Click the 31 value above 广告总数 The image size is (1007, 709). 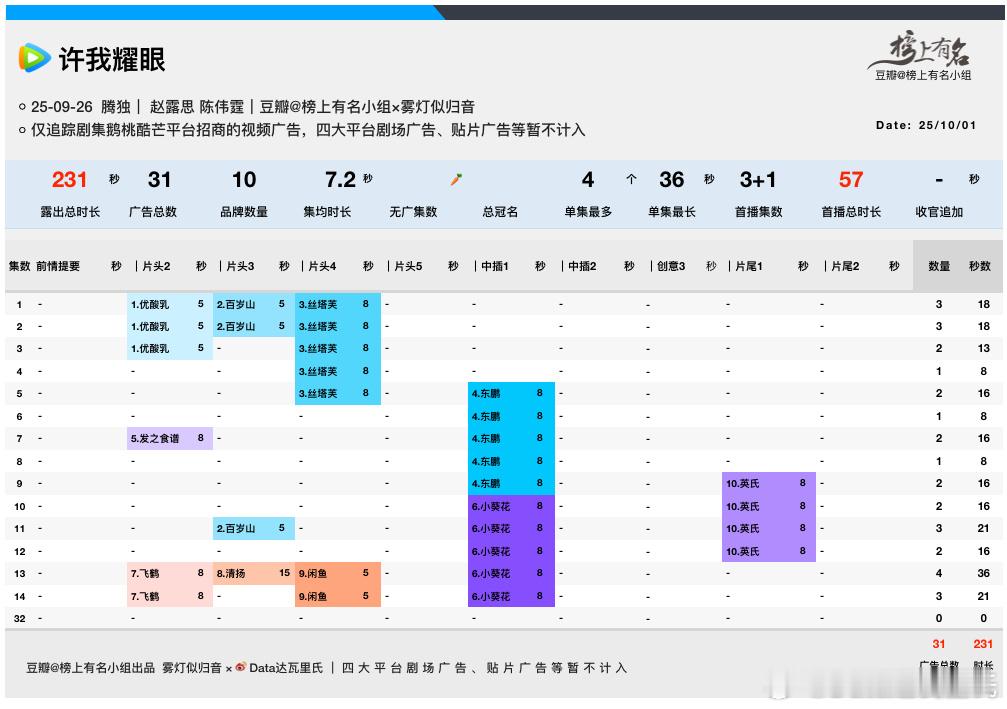159,179
